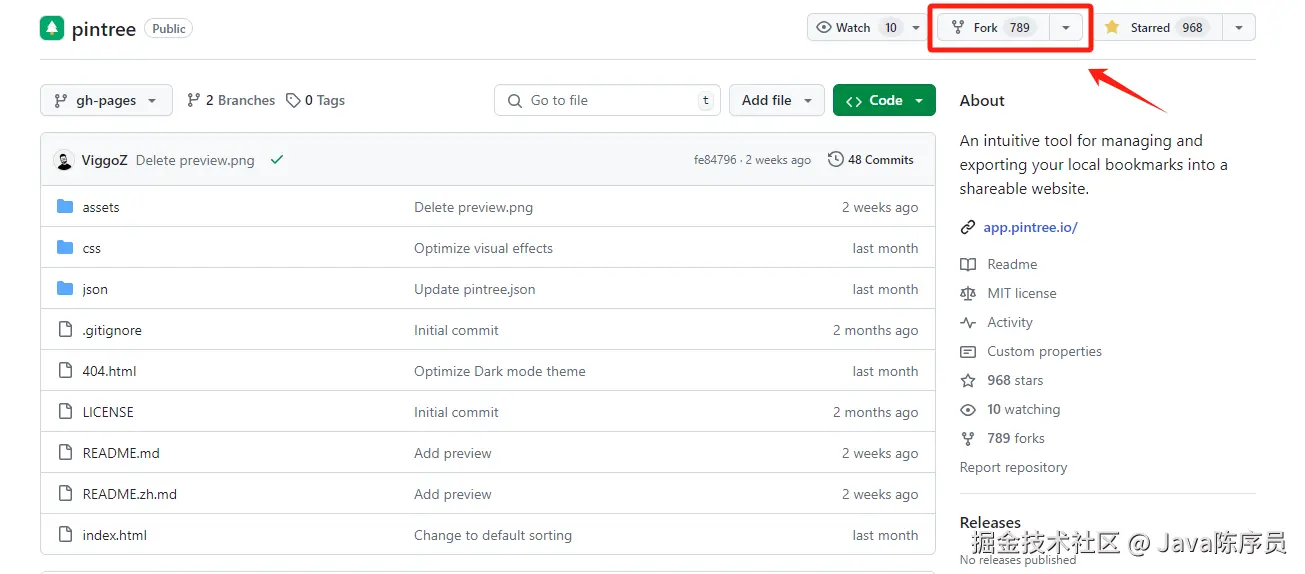Open 'Optimize visual effects' commit message
1305x574 pixels.
pyautogui.click(x=483, y=248)
